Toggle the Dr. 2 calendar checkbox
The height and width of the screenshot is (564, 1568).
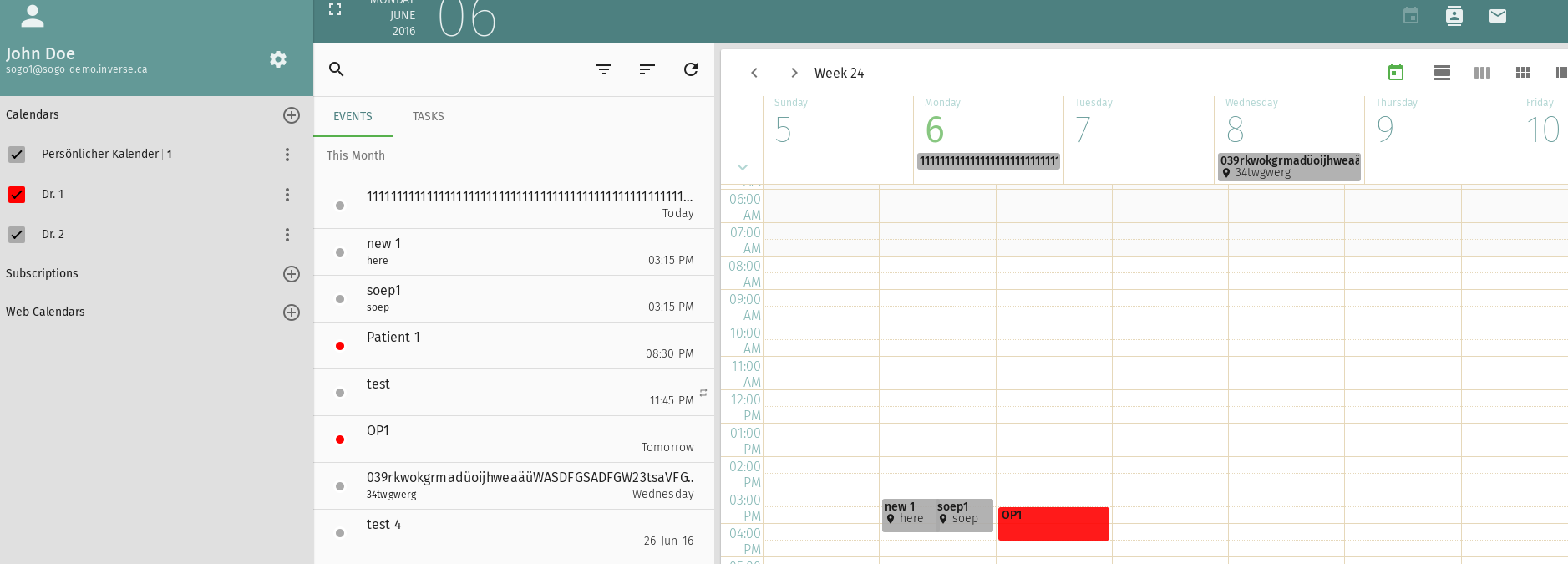(17, 235)
